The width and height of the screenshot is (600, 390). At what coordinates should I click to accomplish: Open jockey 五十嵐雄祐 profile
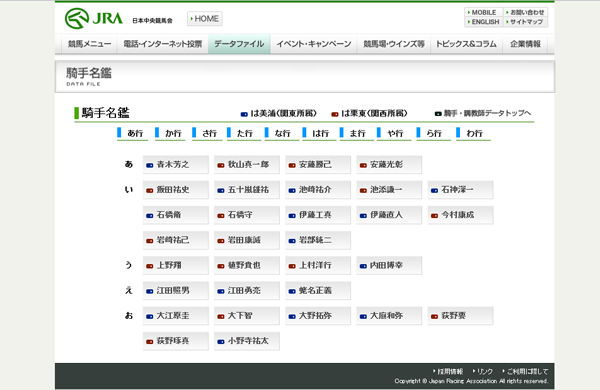tap(247, 190)
